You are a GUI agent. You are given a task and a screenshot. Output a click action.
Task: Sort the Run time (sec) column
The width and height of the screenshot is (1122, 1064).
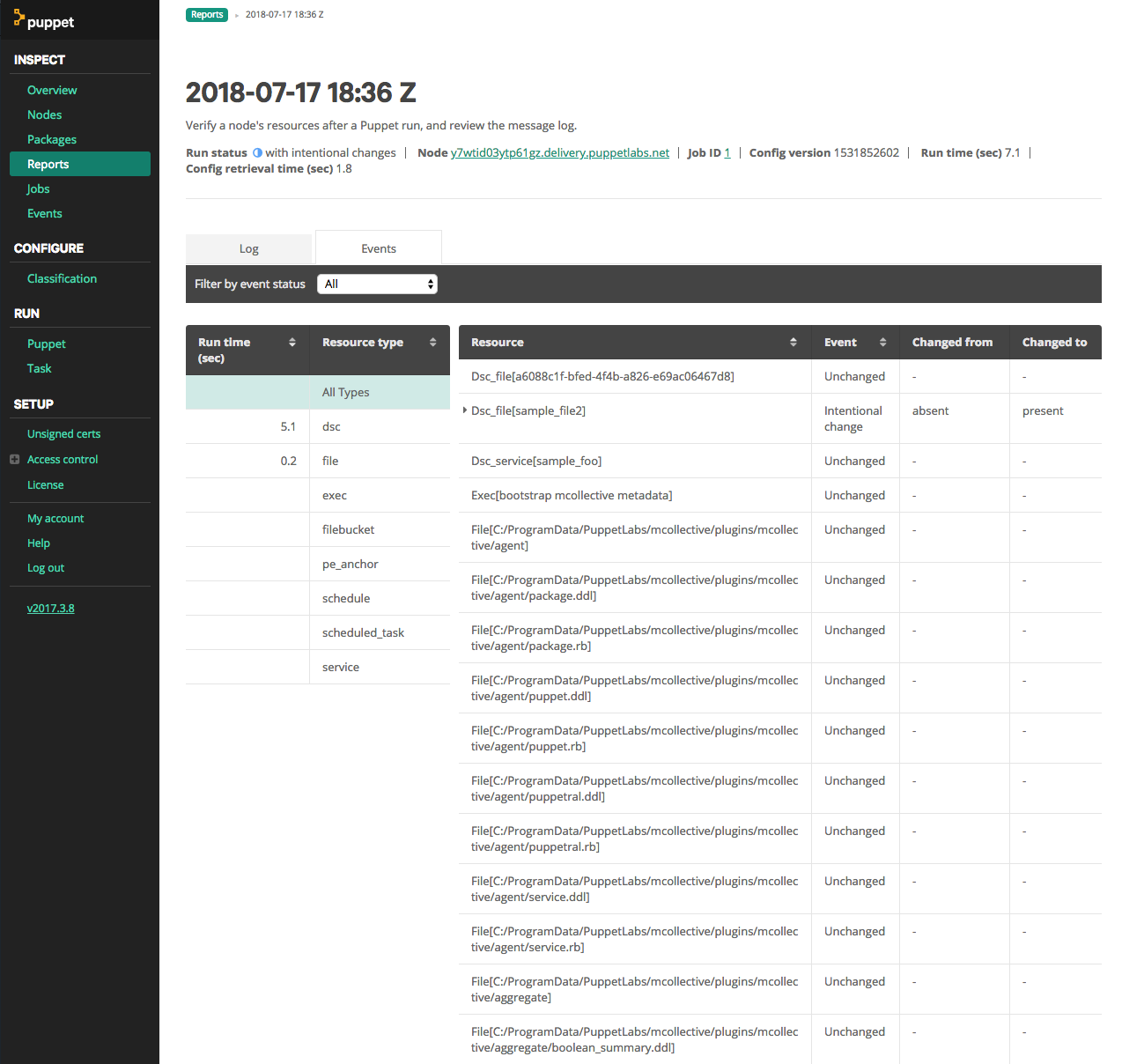coord(292,344)
